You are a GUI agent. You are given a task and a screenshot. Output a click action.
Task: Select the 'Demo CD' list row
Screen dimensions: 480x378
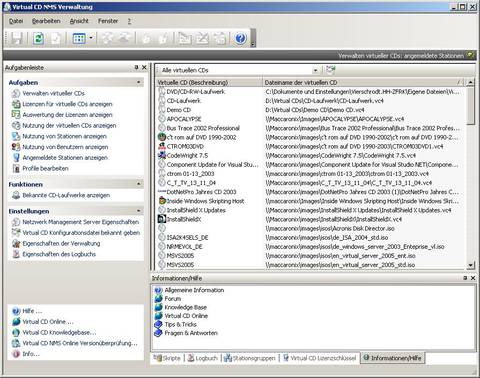(310, 110)
